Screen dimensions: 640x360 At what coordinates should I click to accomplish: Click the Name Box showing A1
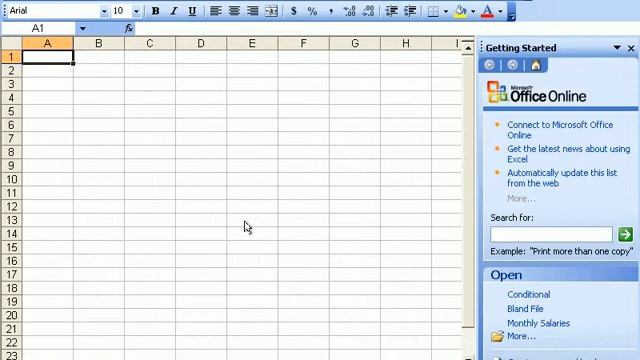point(38,29)
